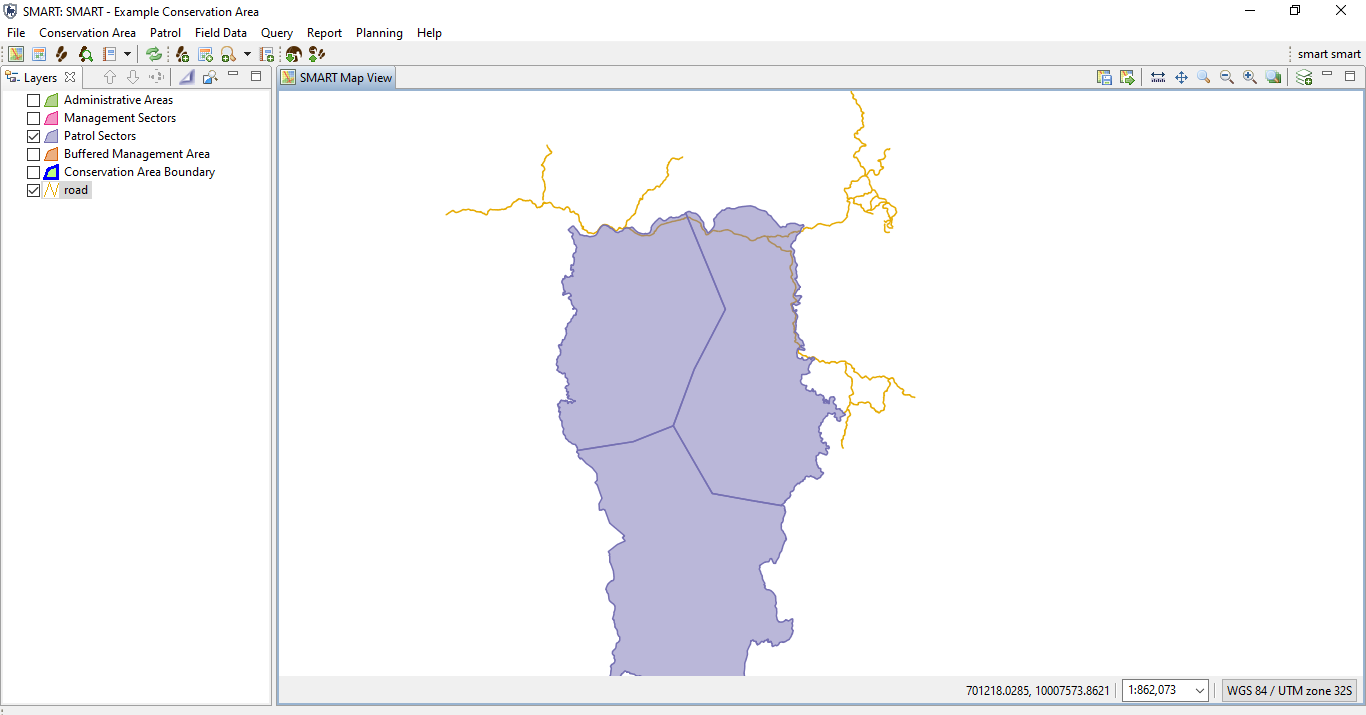Create new patrol with footprint plus icon

(182, 54)
